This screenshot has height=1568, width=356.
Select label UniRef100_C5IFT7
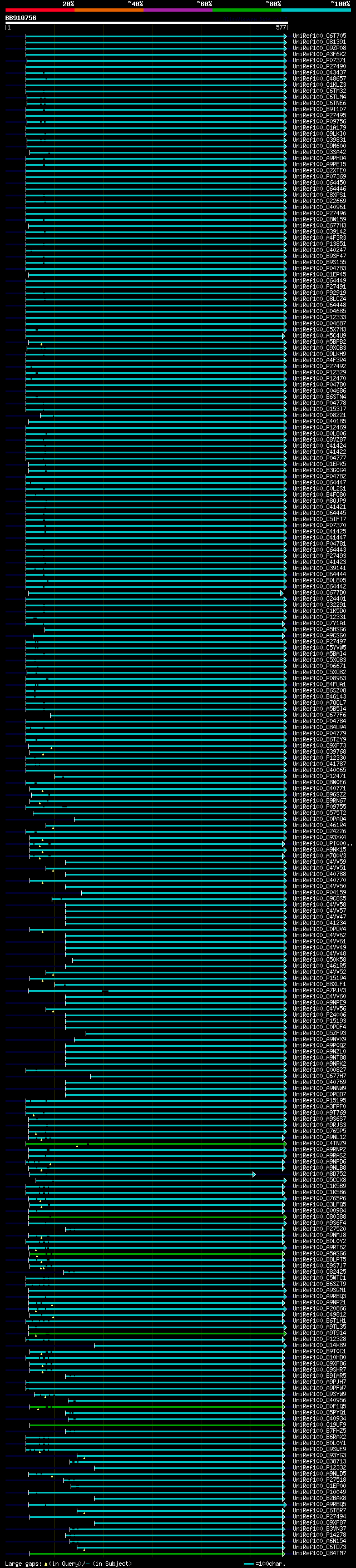[319, 519]
